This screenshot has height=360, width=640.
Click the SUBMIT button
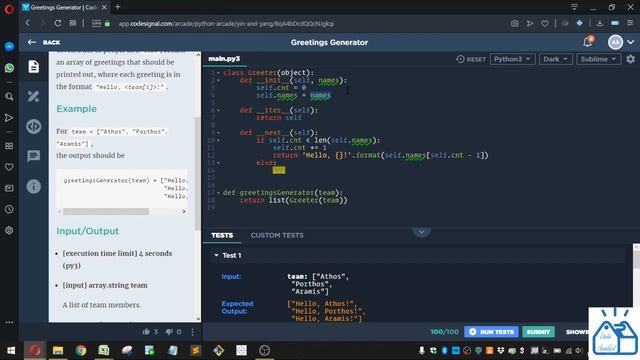click(x=538, y=332)
